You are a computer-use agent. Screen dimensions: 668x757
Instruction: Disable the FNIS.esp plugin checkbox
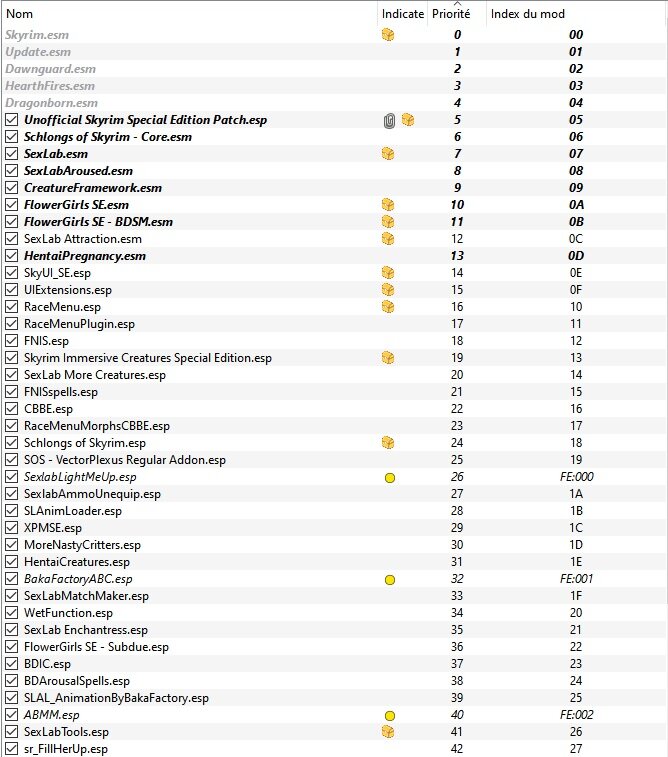pos(12,341)
